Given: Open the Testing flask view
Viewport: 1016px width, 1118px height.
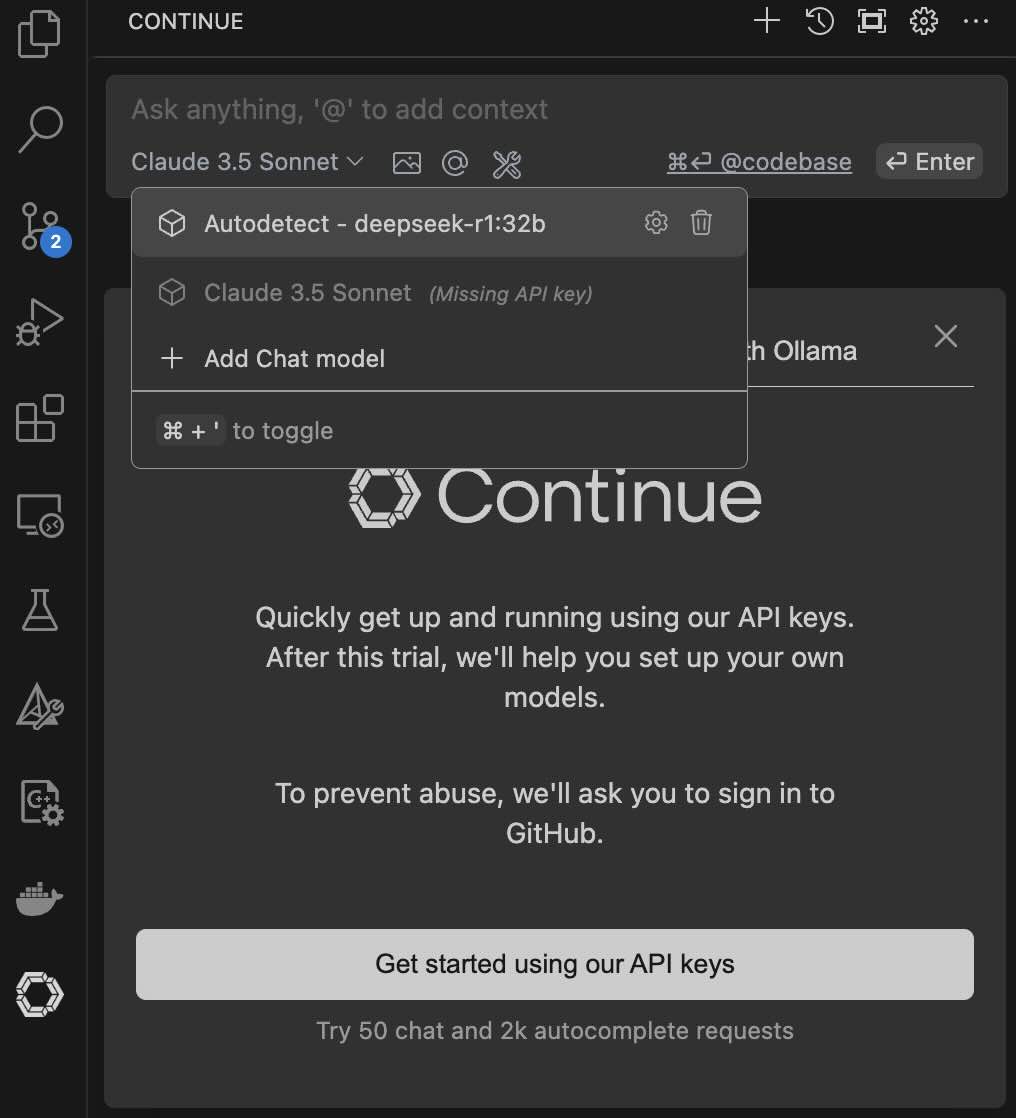Looking at the screenshot, I should (x=39, y=610).
